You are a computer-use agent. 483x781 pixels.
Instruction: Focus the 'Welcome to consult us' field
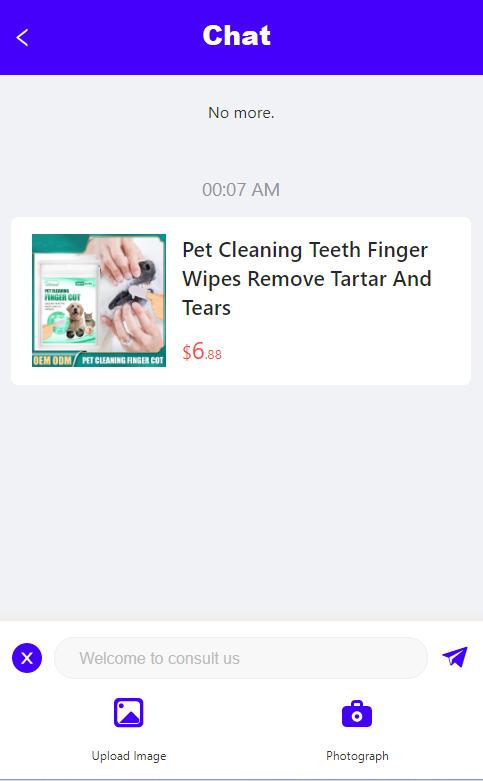(x=241, y=657)
